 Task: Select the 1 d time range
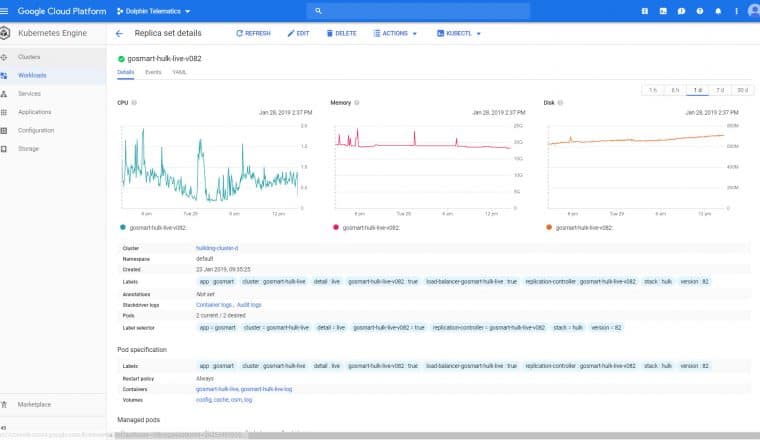[x=697, y=90]
